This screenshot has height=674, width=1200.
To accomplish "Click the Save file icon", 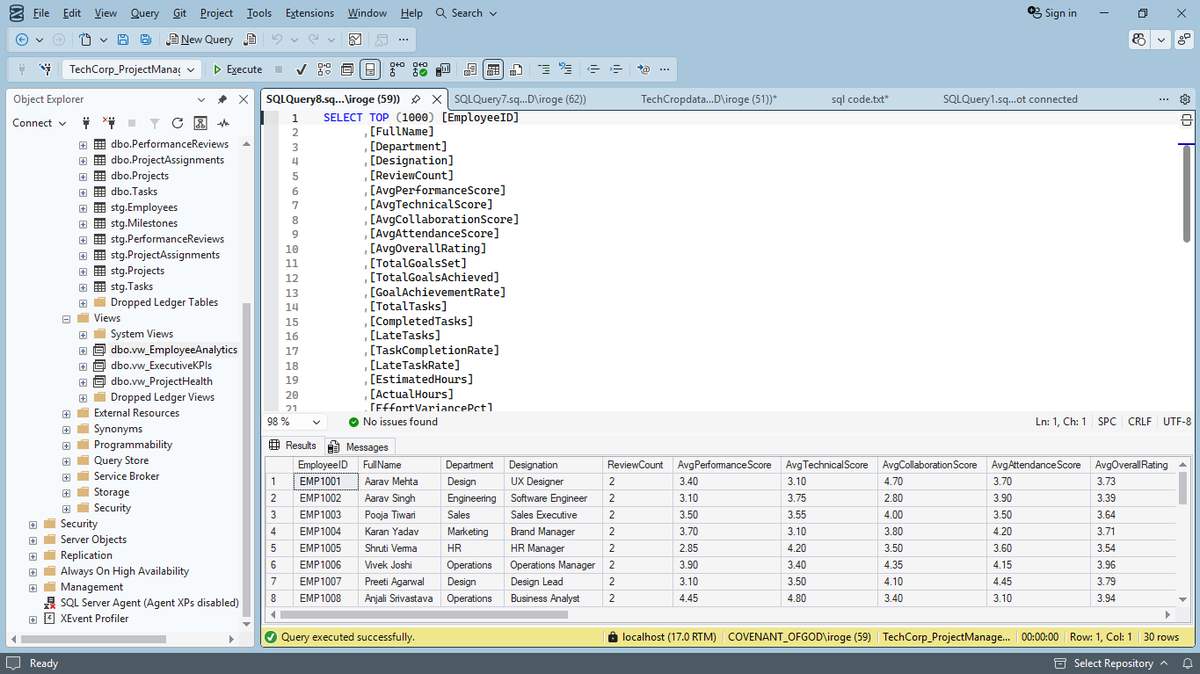I will pos(123,40).
